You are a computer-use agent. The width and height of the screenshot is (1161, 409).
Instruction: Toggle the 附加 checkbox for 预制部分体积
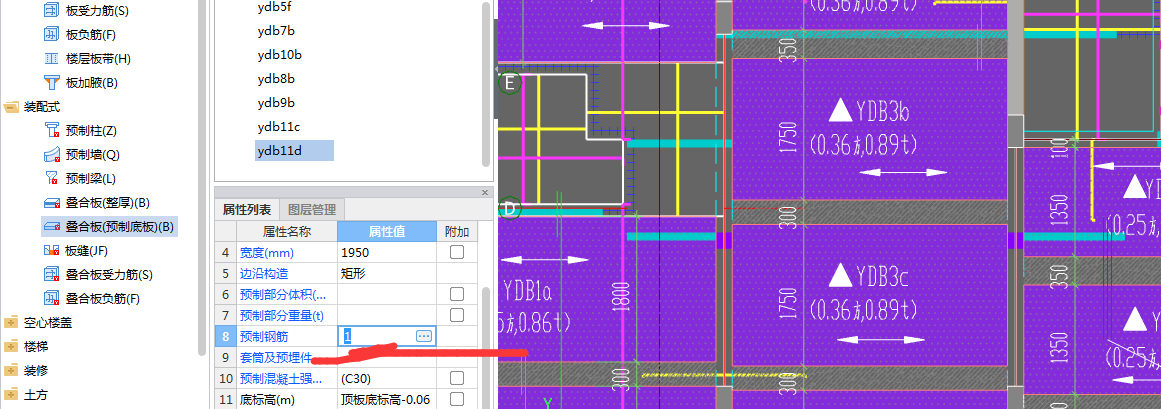coord(457,294)
